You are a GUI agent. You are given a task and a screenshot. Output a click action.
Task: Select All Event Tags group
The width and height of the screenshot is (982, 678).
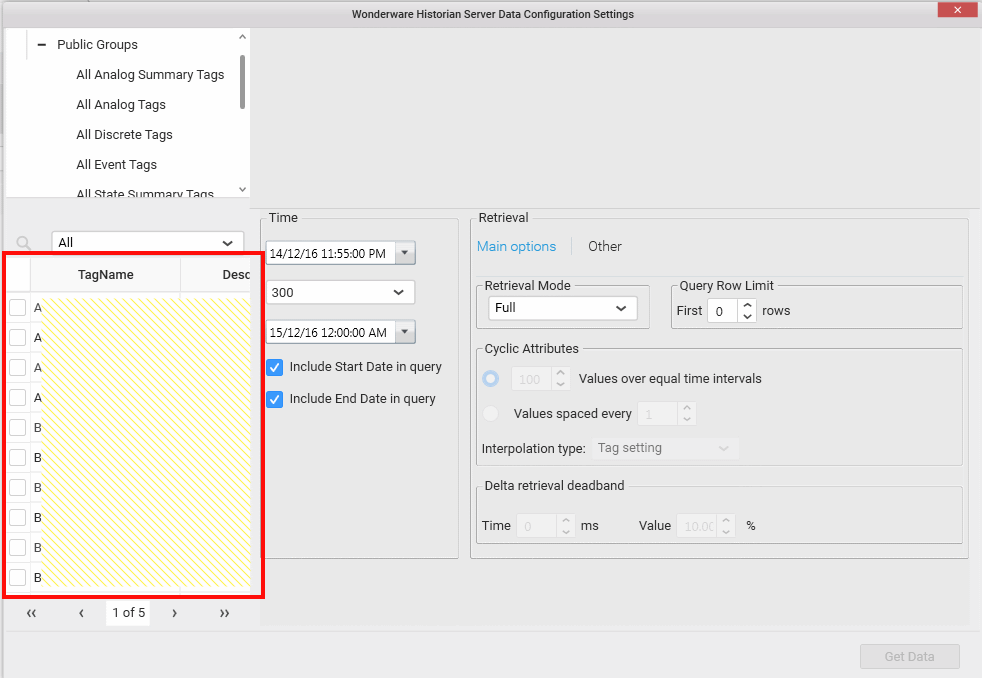116,165
